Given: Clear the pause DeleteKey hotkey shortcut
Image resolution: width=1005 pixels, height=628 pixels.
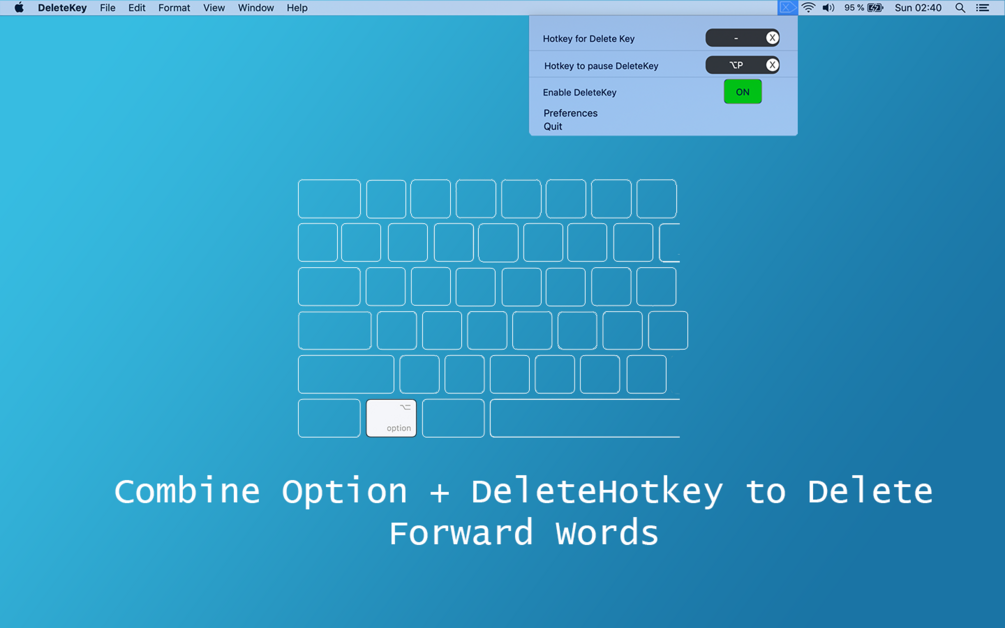Looking at the screenshot, I should pyautogui.click(x=772, y=65).
